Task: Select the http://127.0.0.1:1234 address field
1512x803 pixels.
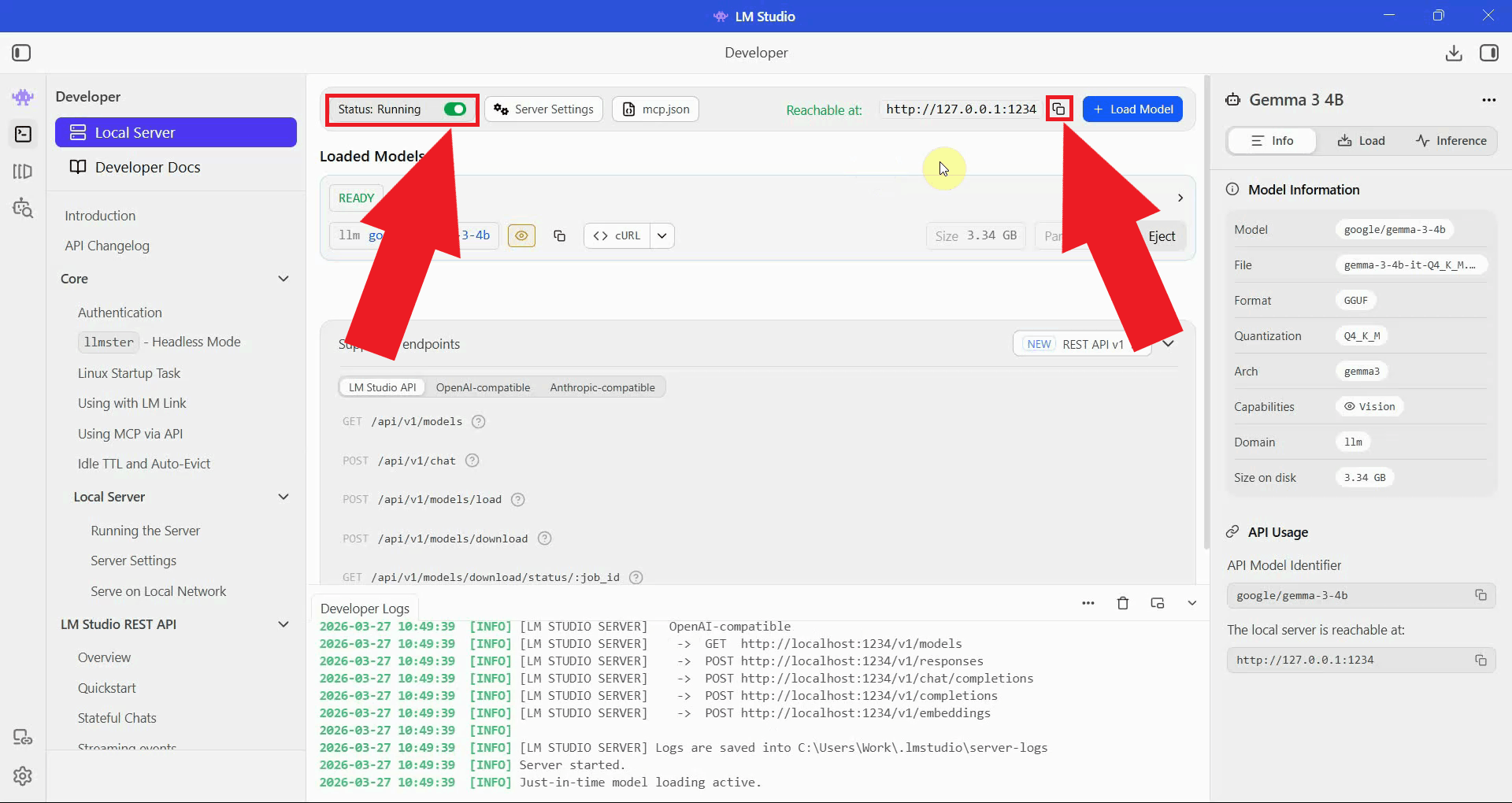Action: click(x=959, y=109)
